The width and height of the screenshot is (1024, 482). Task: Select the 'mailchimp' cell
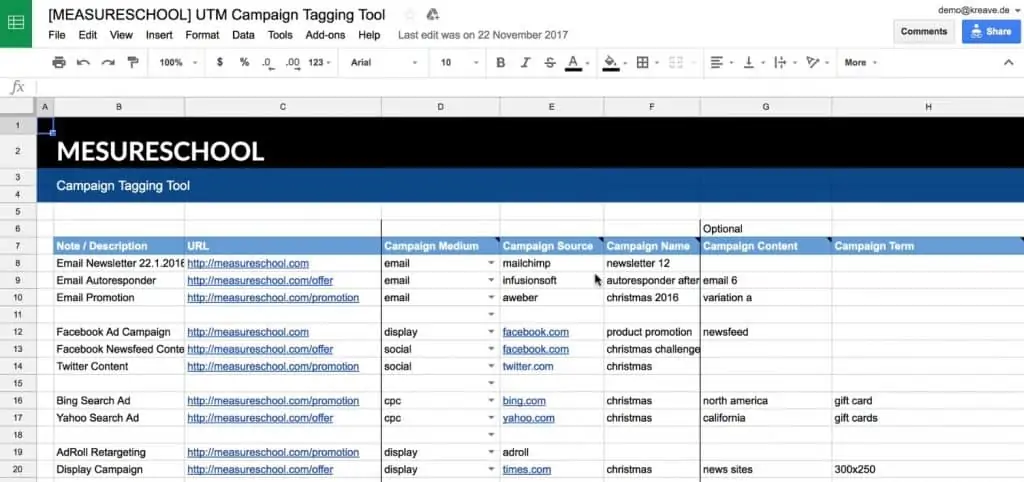coord(552,263)
